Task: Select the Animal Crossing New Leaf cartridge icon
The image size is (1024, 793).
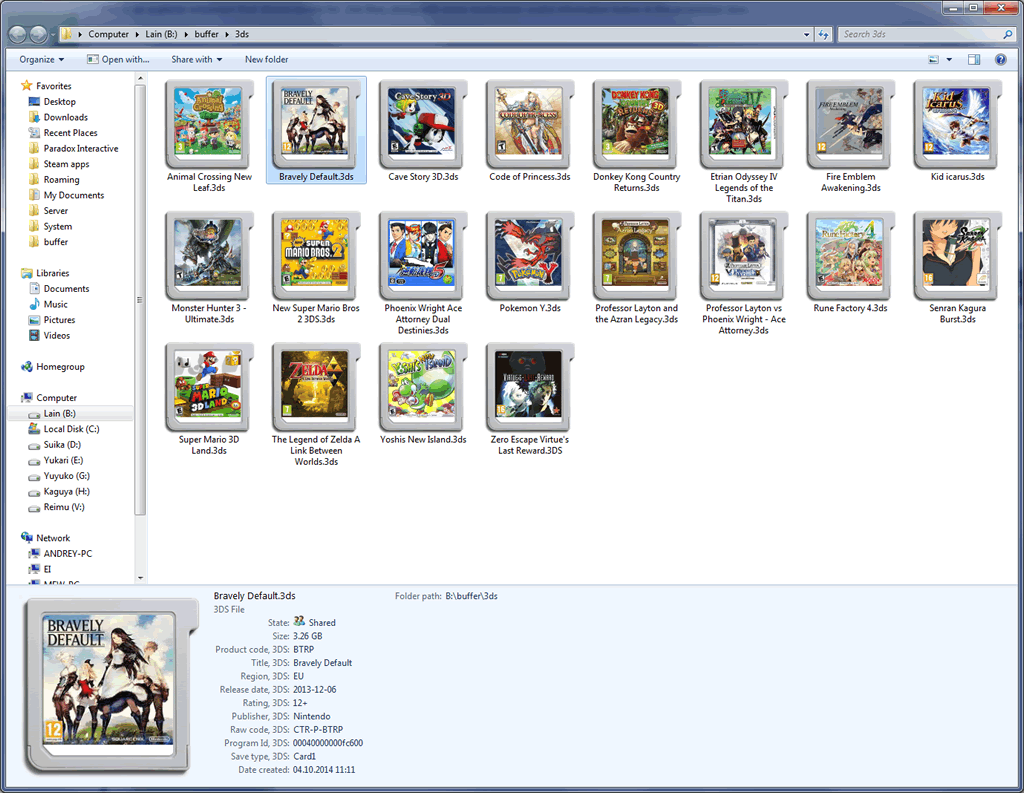Action: (x=209, y=124)
